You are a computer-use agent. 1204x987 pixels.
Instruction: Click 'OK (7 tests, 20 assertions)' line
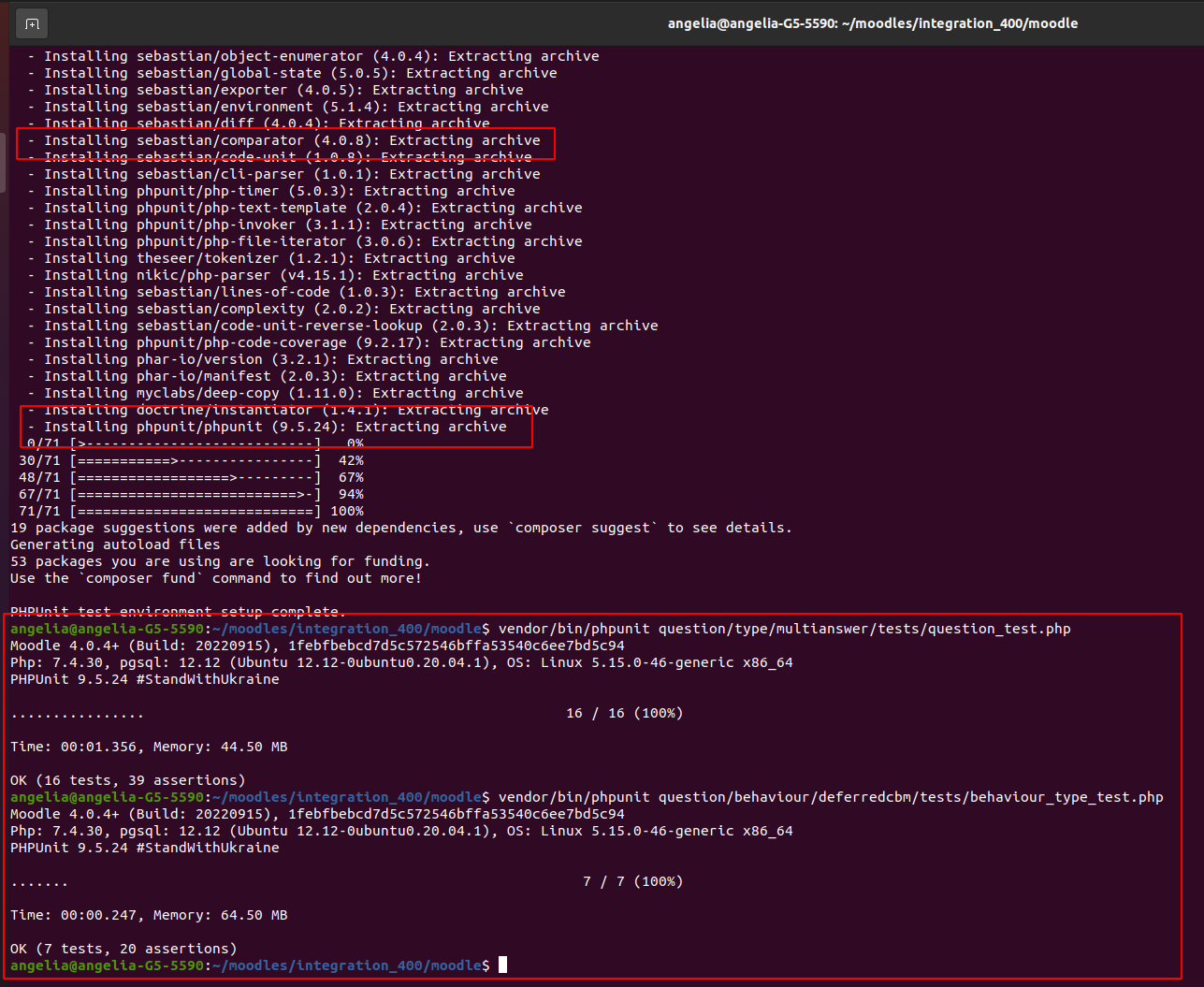point(123,949)
